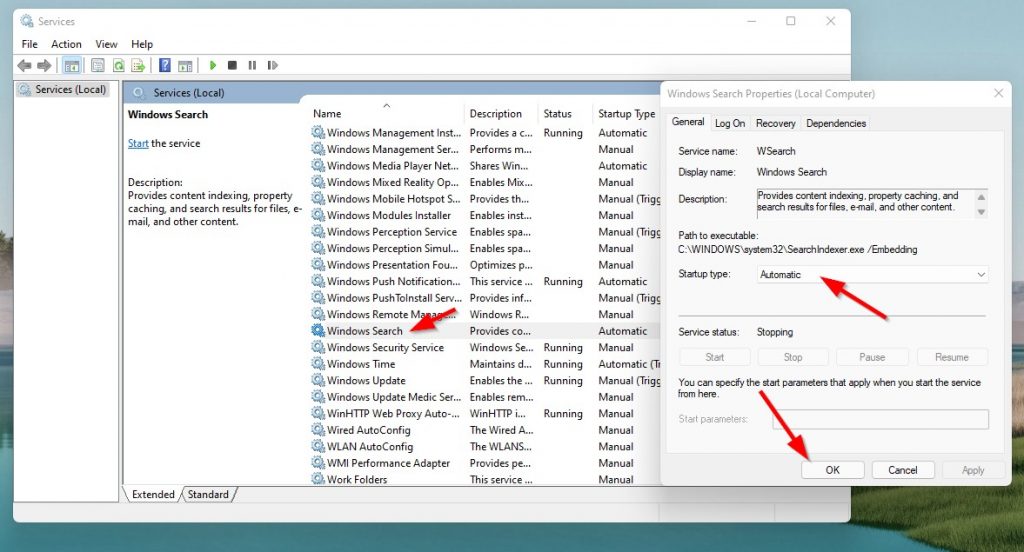Viewport: 1024px width, 552px height.
Task: Click gear icon next to Wired AutoConfig
Action: pos(318,430)
